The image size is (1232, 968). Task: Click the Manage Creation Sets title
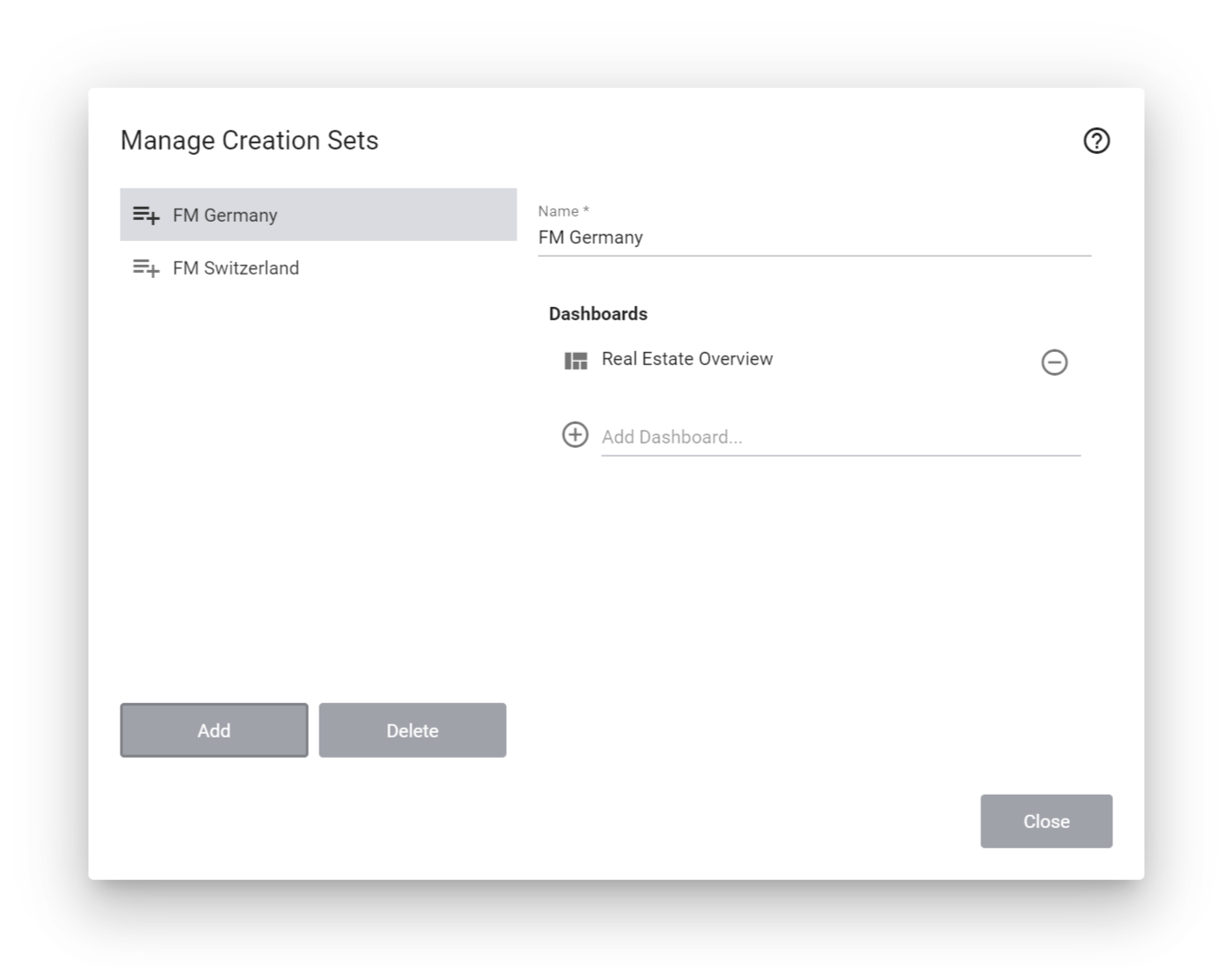(249, 141)
